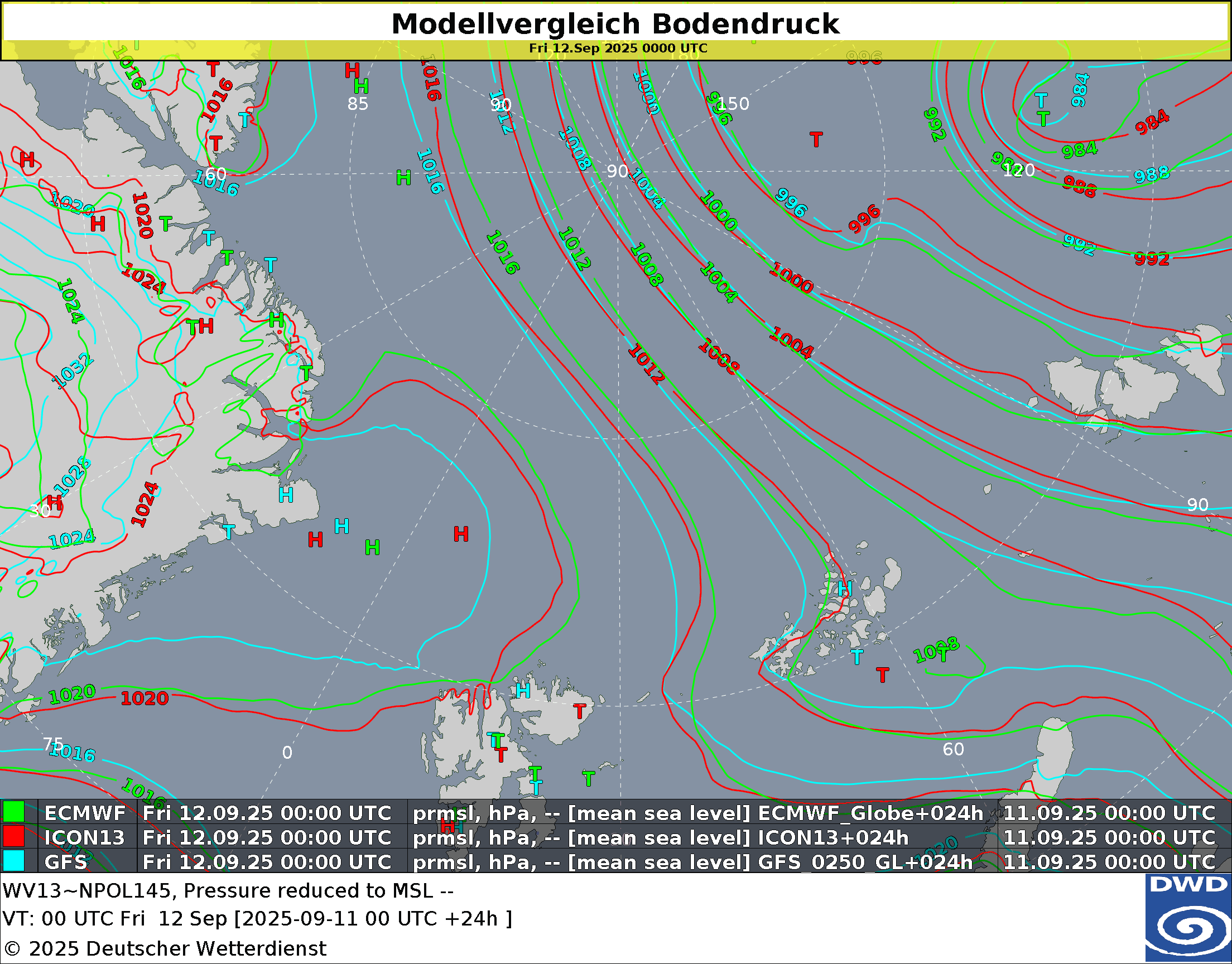Click run time "11.09.25 00:00 UTC" in ICON13 row
The height and width of the screenshot is (964, 1232).
pos(1109,837)
